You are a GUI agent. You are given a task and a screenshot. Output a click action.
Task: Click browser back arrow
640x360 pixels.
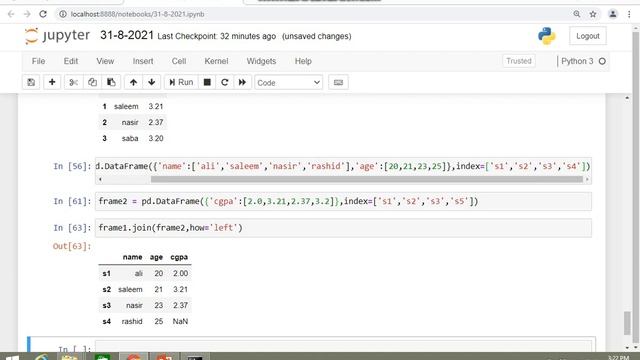(x=11, y=14)
